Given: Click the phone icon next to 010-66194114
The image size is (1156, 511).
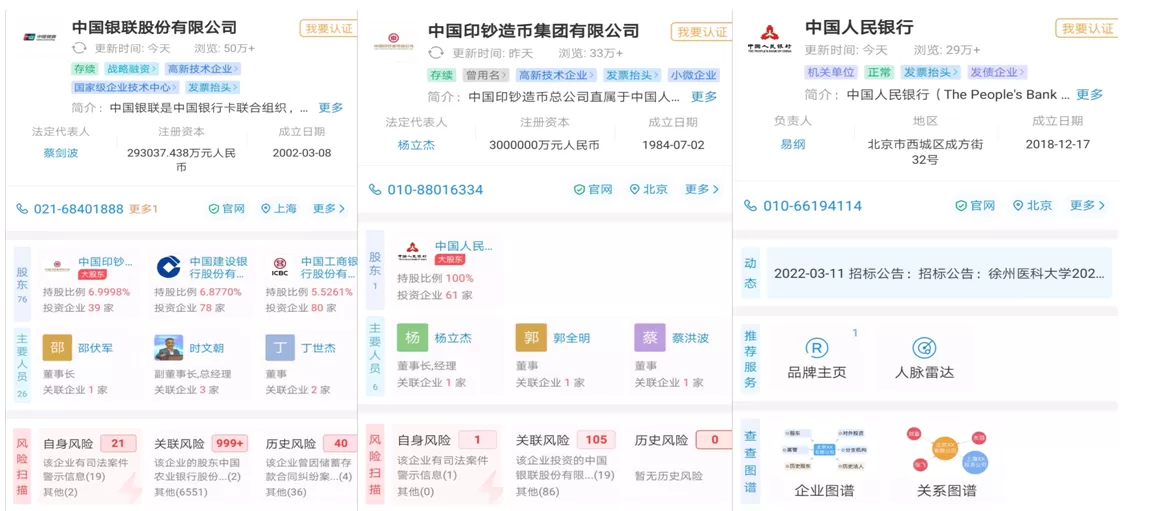Looking at the screenshot, I should pos(751,205).
